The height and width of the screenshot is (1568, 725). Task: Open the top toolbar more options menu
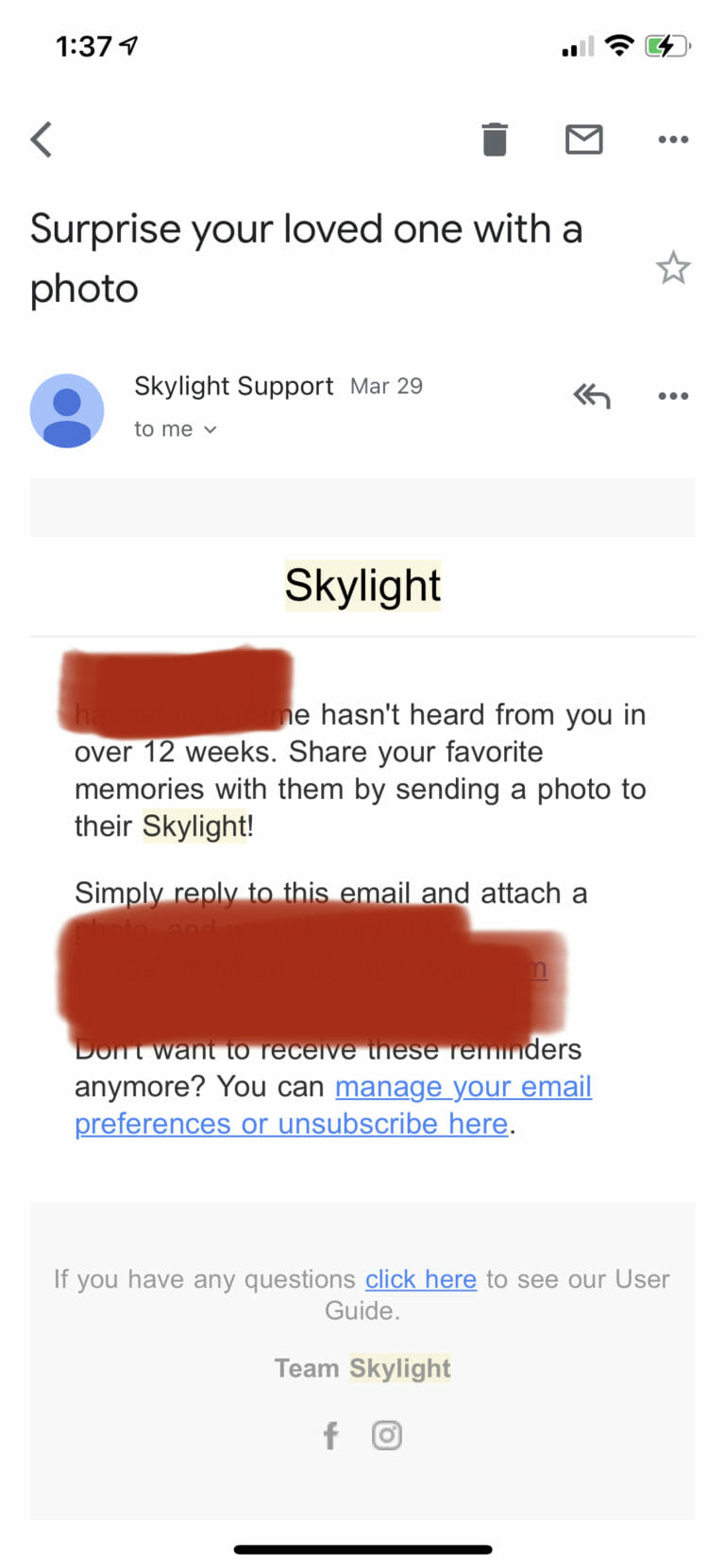[672, 140]
